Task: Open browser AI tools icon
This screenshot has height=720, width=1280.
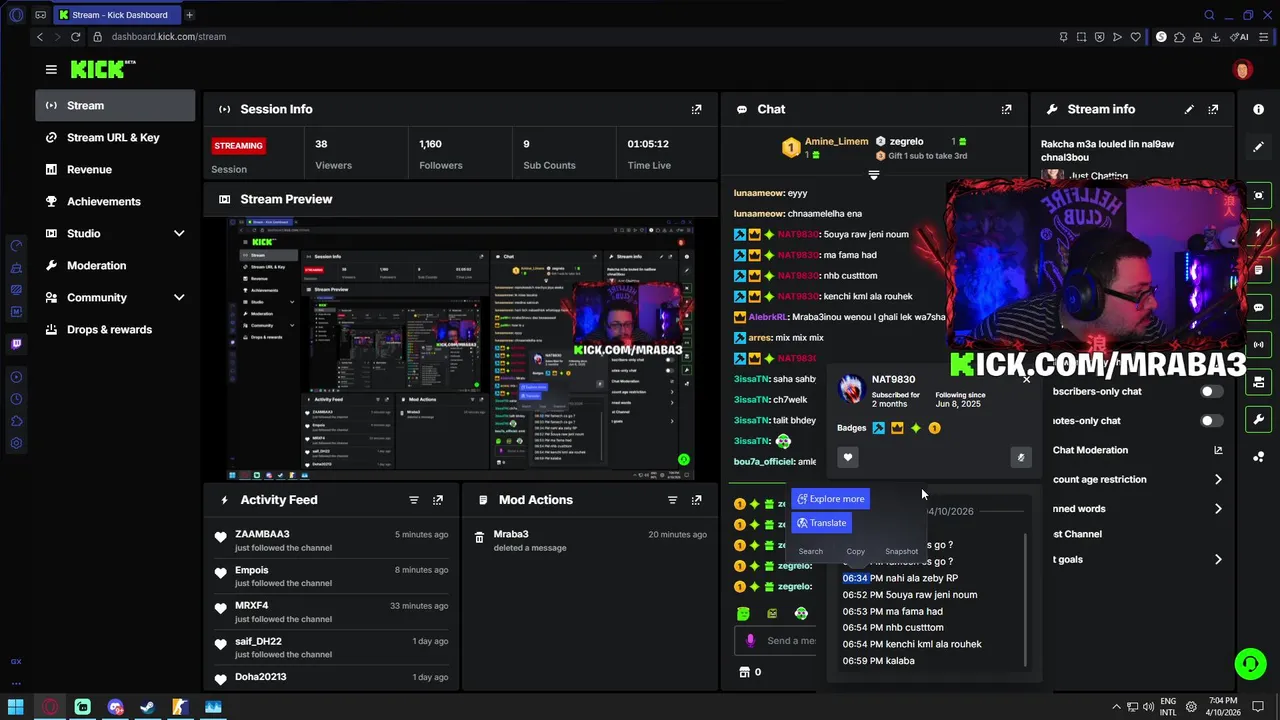Action: (x=1241, y=37)
